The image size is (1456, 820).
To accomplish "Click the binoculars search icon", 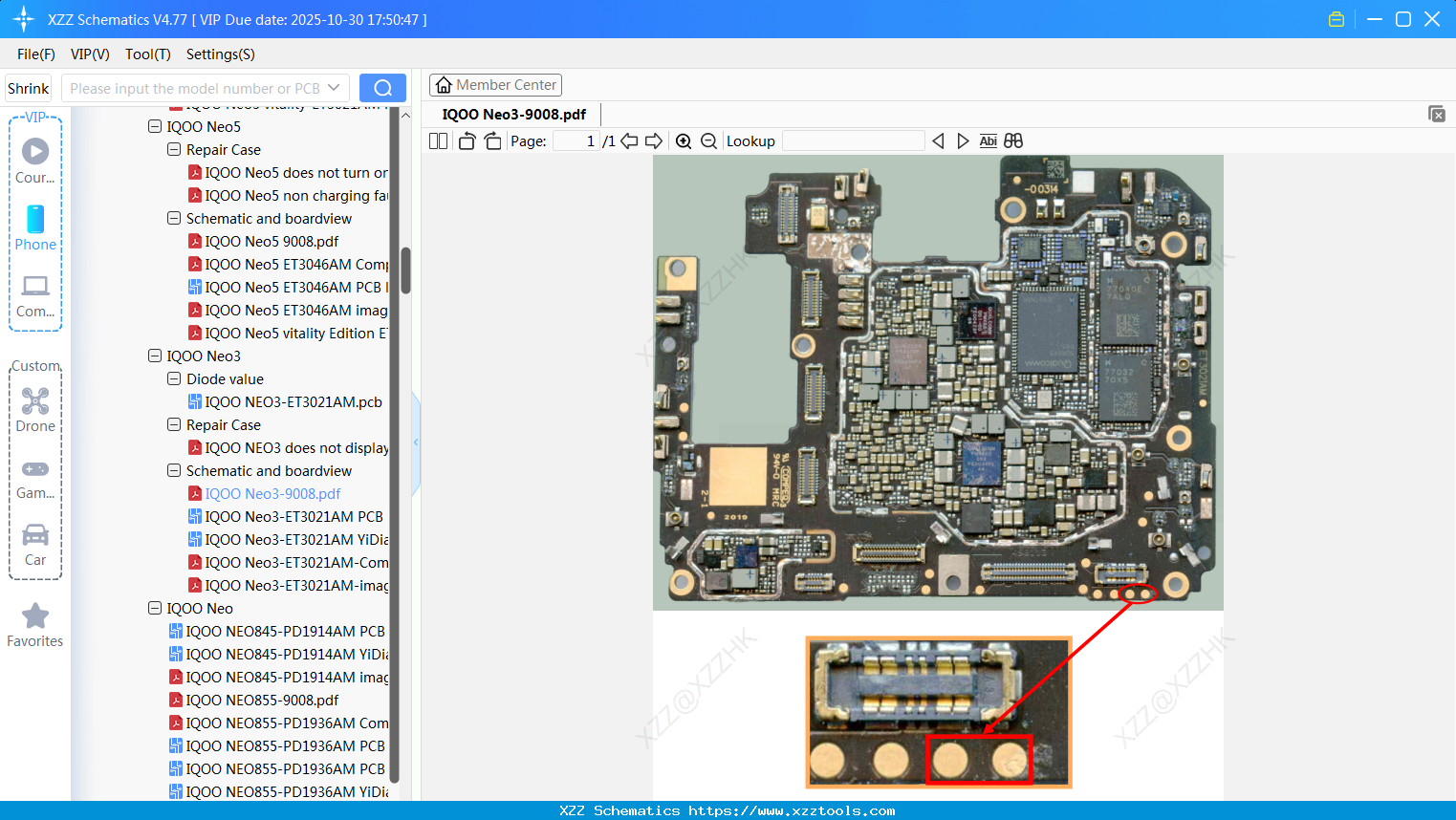I will (x=1013, y=140).
